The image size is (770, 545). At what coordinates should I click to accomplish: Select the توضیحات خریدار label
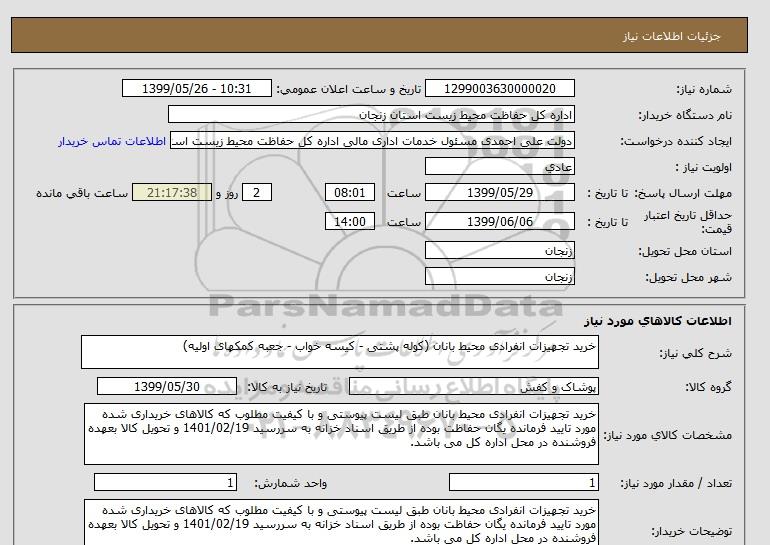(x=692, y=531)
